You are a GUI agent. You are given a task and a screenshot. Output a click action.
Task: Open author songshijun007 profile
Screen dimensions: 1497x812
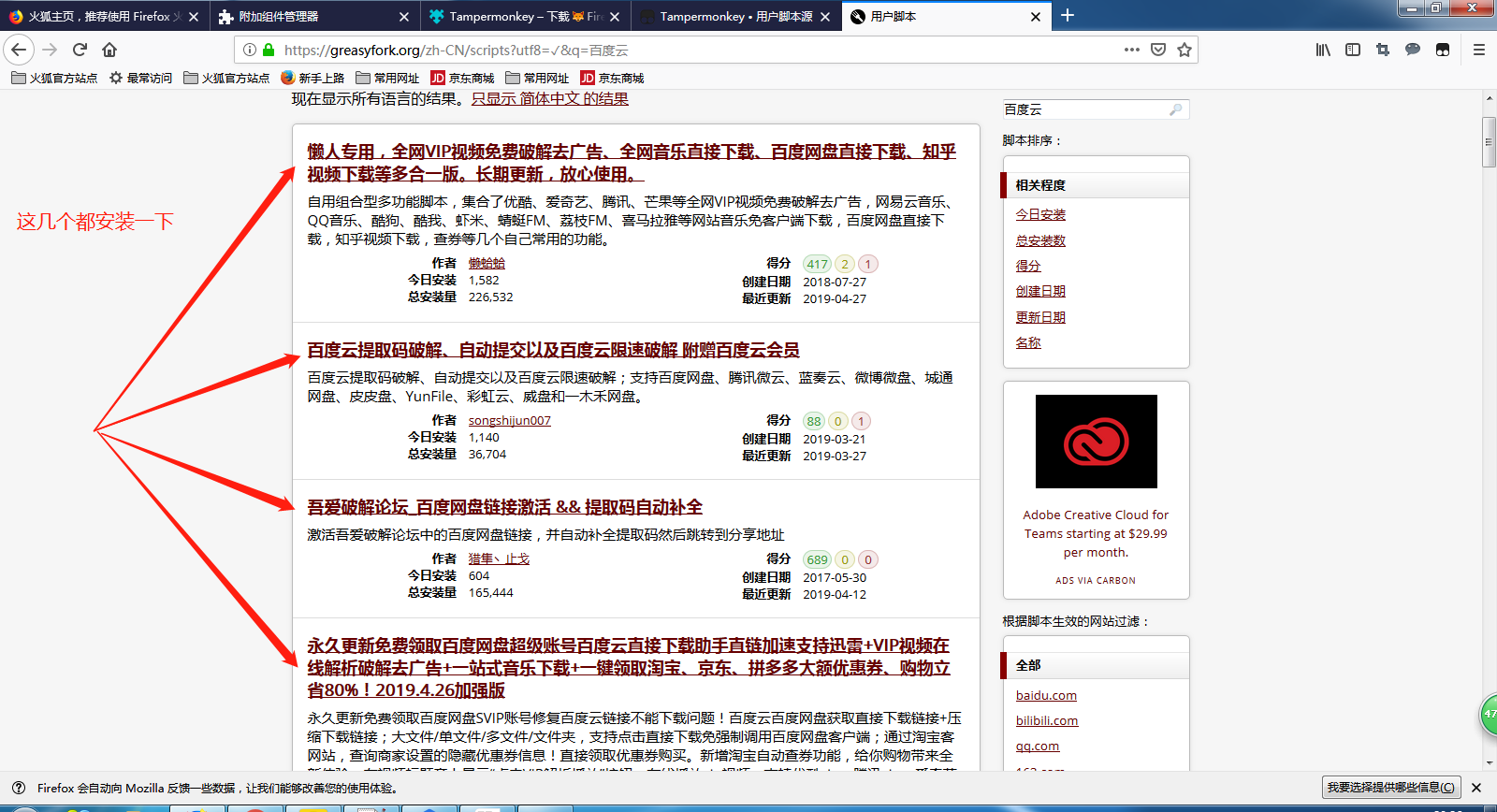tap(510, 421)
